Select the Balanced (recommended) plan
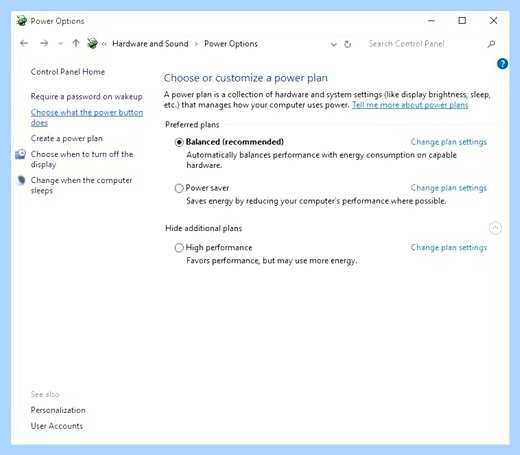 tap(179, 142)
